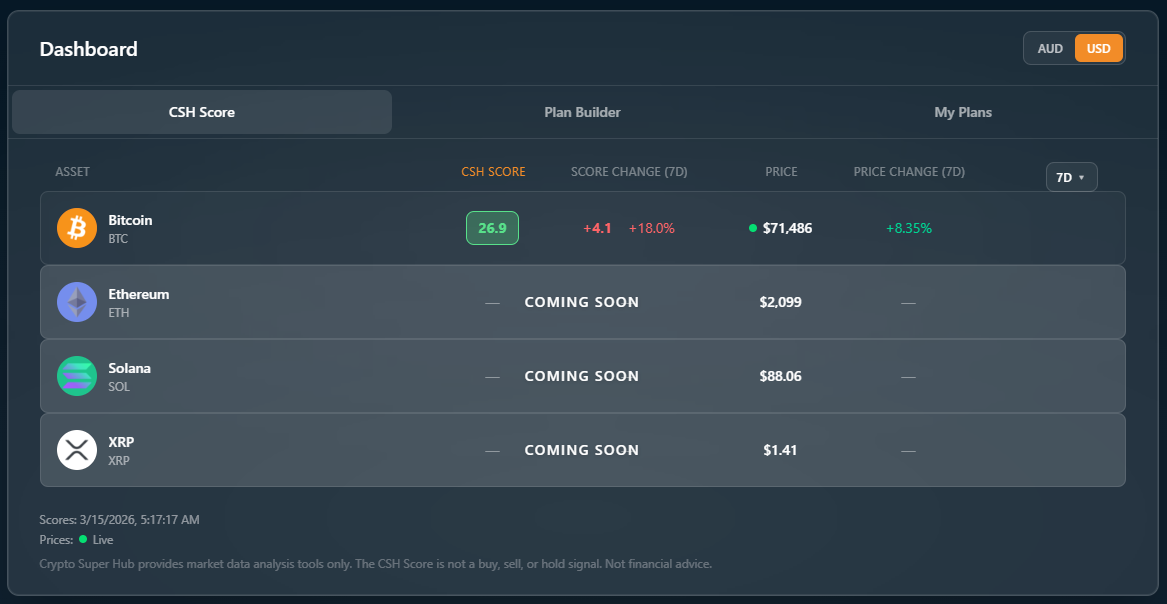Click the +4.1 score change value
The width and height of the screenshot is (1167, 604).
597,228
